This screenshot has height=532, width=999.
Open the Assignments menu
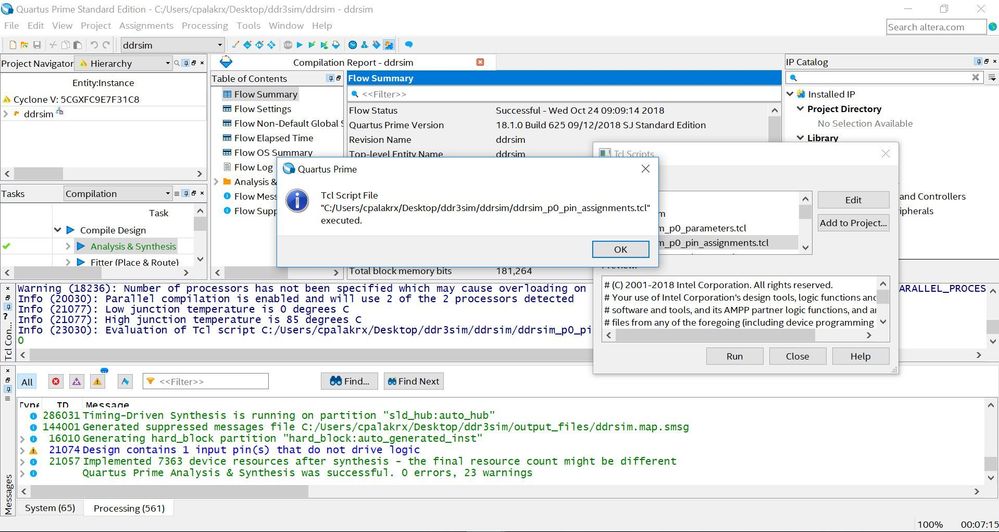point(146,25)
